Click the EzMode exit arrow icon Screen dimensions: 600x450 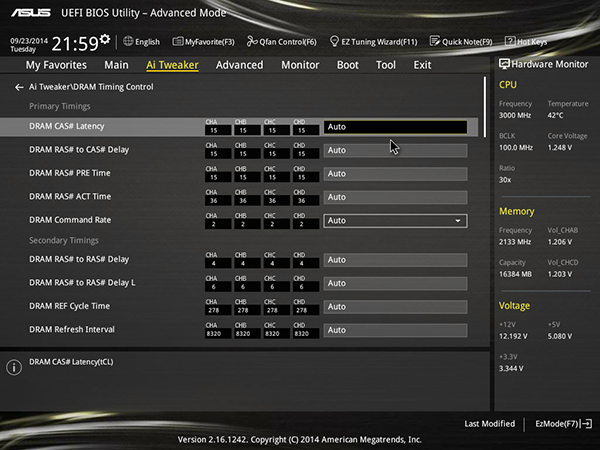tap(587, 424)
